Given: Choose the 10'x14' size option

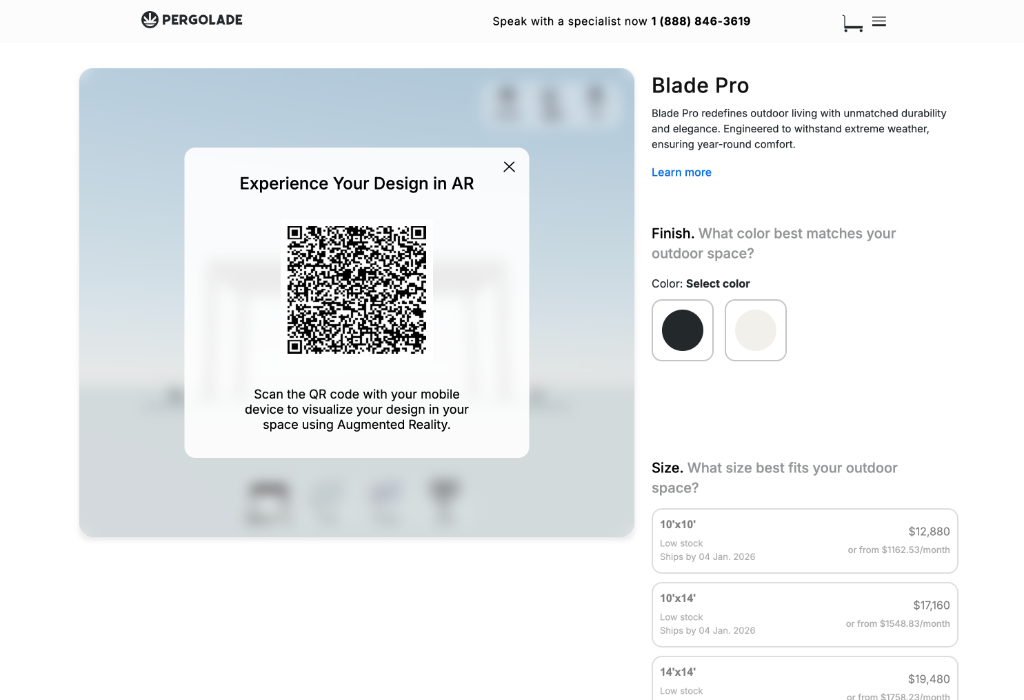Looking at the screenshot, I should coord(805,614).
